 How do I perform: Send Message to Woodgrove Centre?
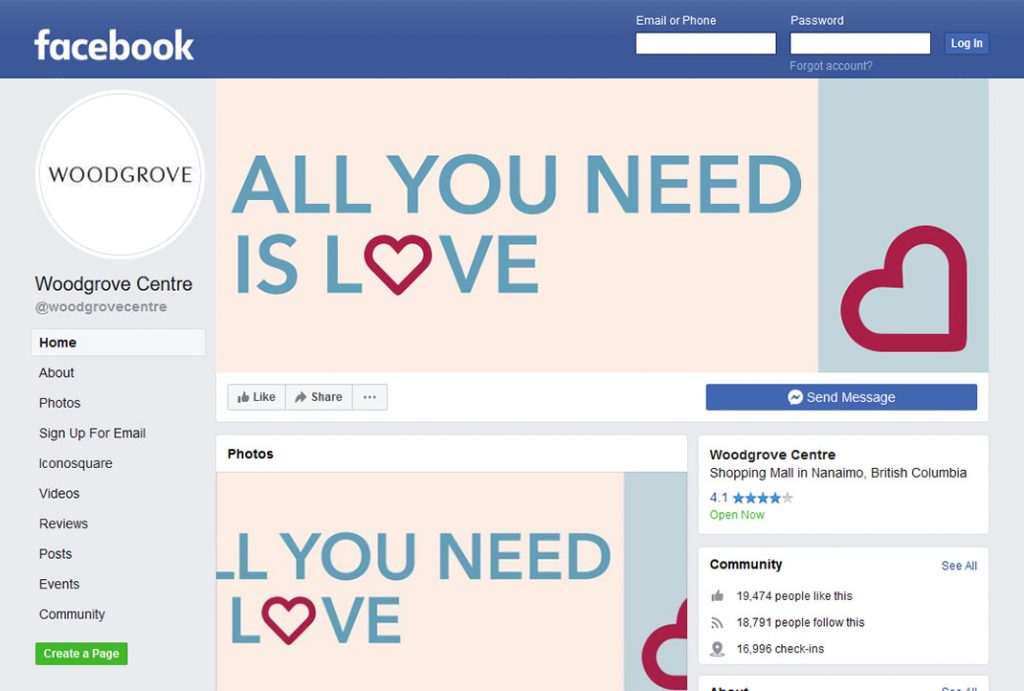pyautogui.click(x=841, y=397)
